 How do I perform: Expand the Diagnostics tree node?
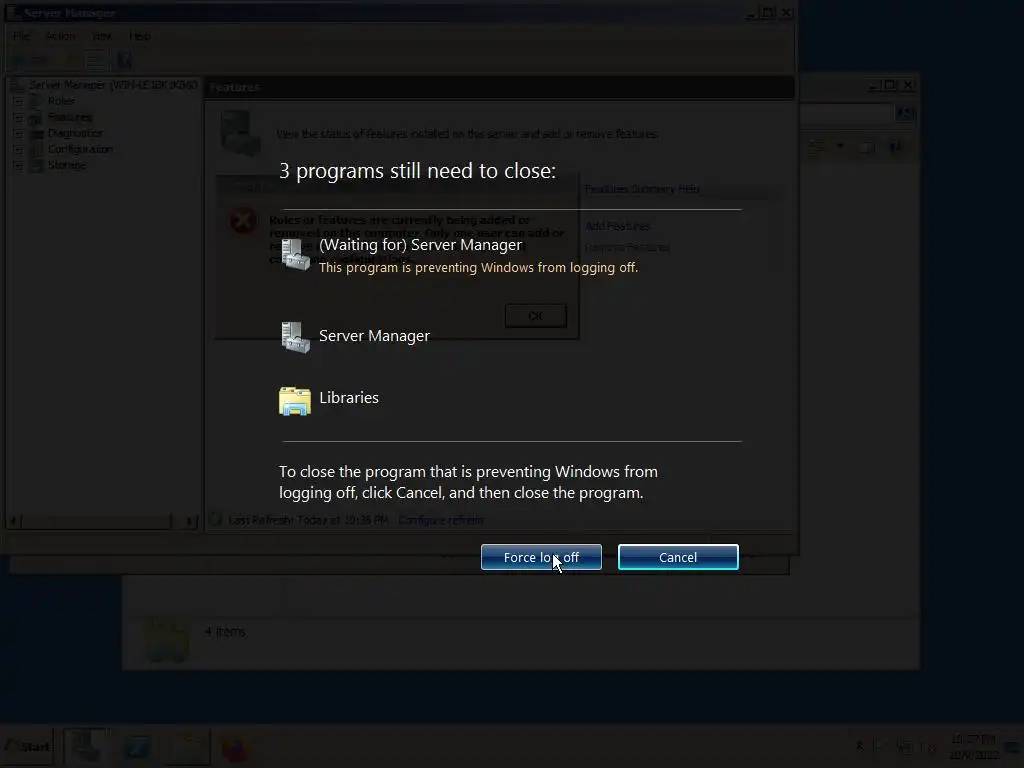tap(18, 133)
